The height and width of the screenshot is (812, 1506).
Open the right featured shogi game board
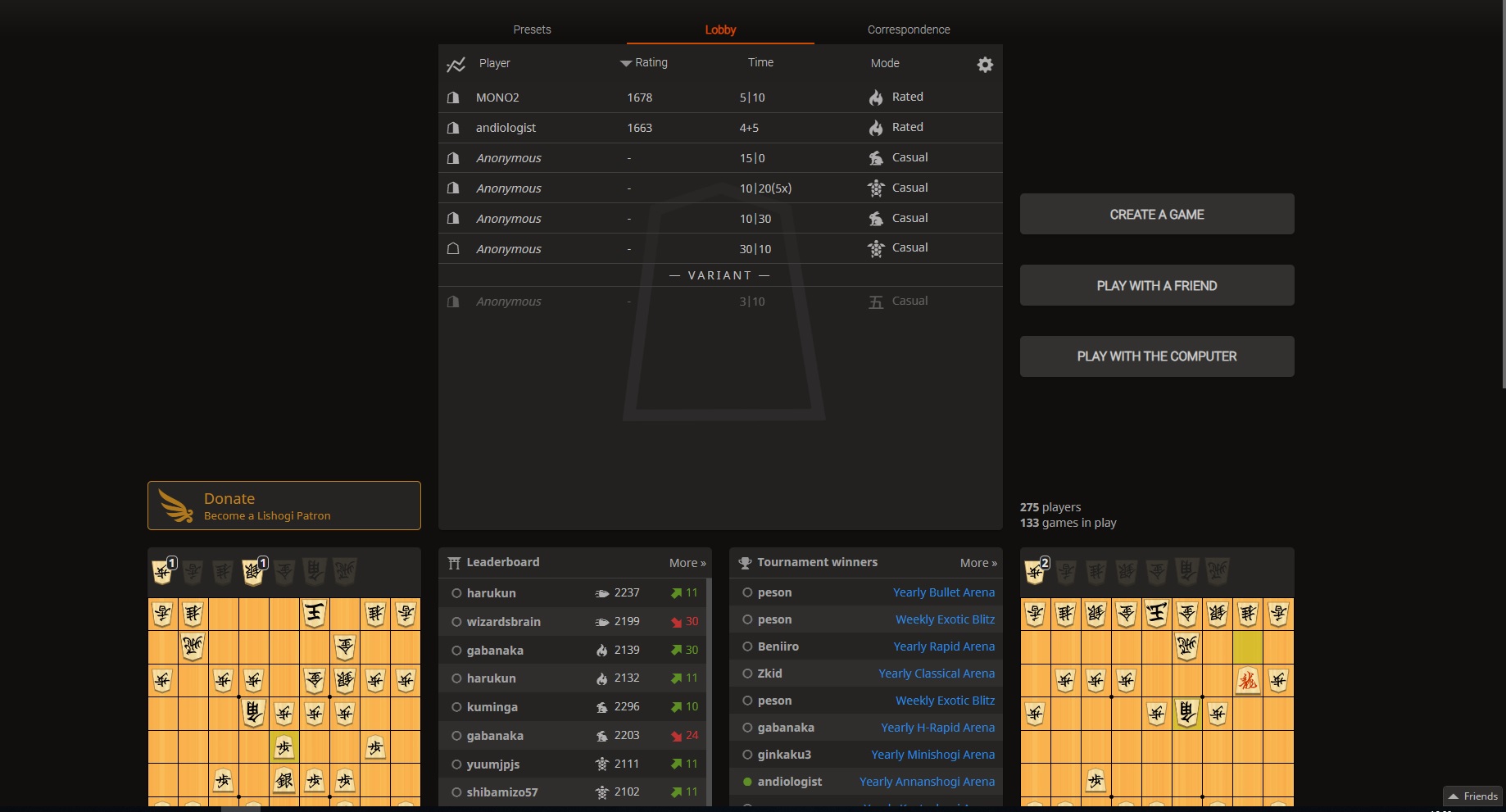pos(1157,677)
